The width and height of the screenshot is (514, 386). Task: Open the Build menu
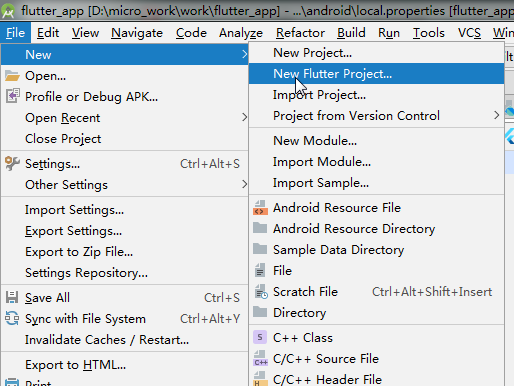[x=351, y=33]
